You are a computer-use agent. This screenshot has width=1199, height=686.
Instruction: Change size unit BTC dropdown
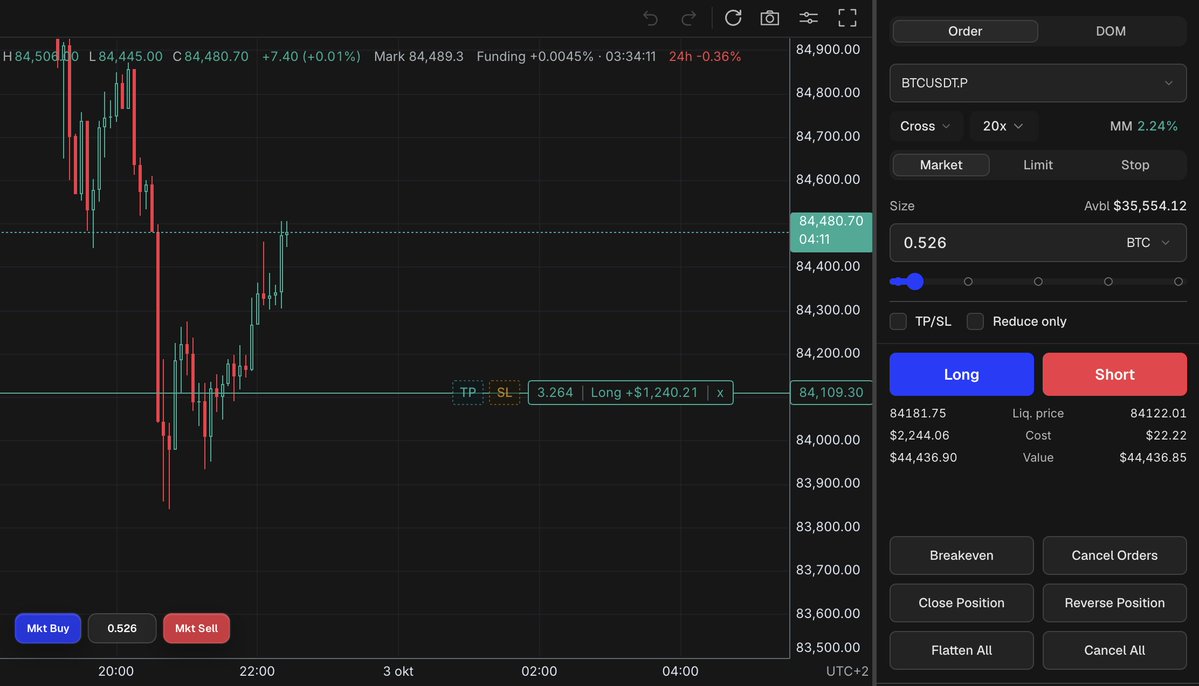coord(1148,242)
